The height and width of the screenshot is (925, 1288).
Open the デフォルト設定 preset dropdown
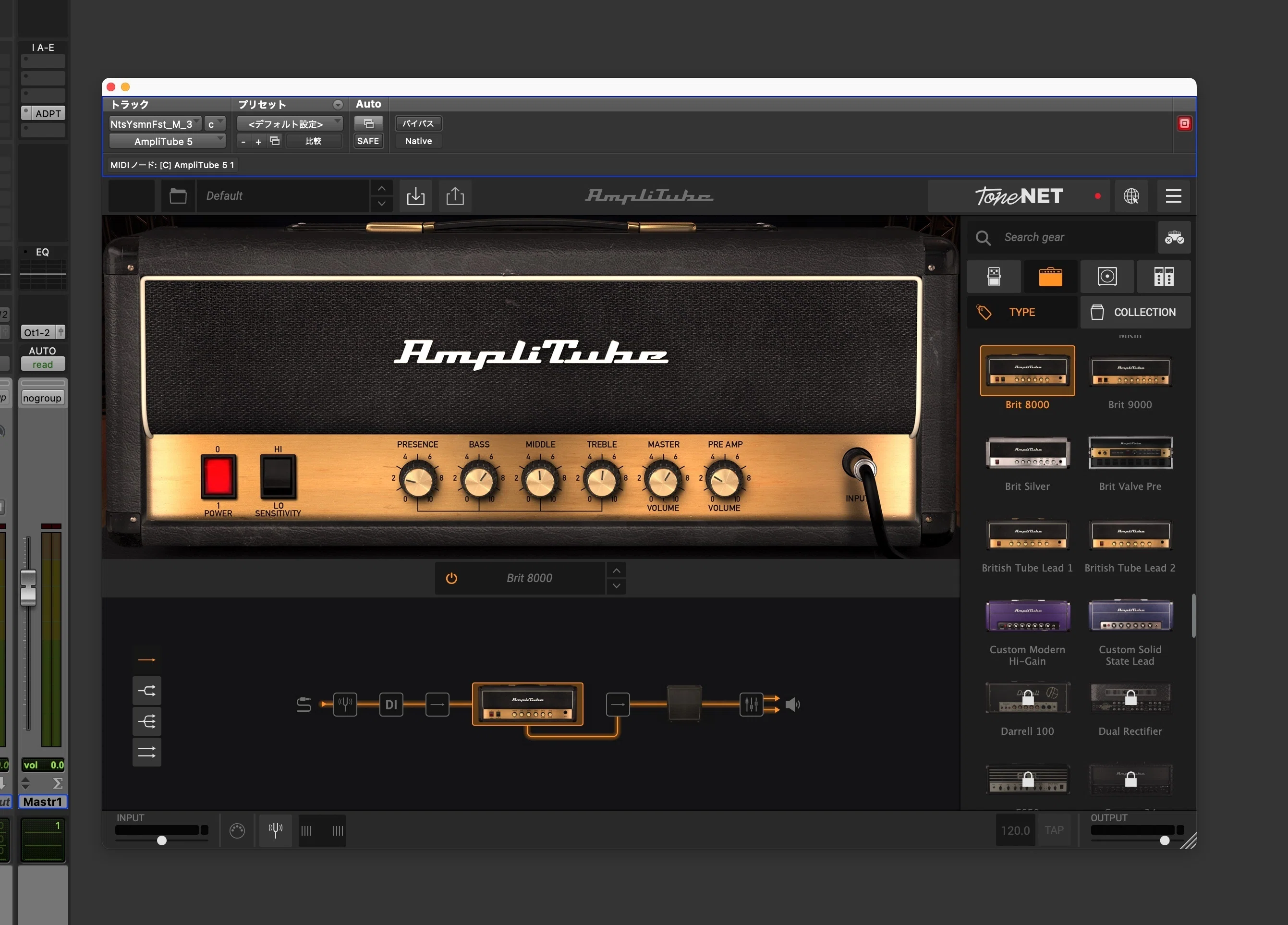point(290,124)
